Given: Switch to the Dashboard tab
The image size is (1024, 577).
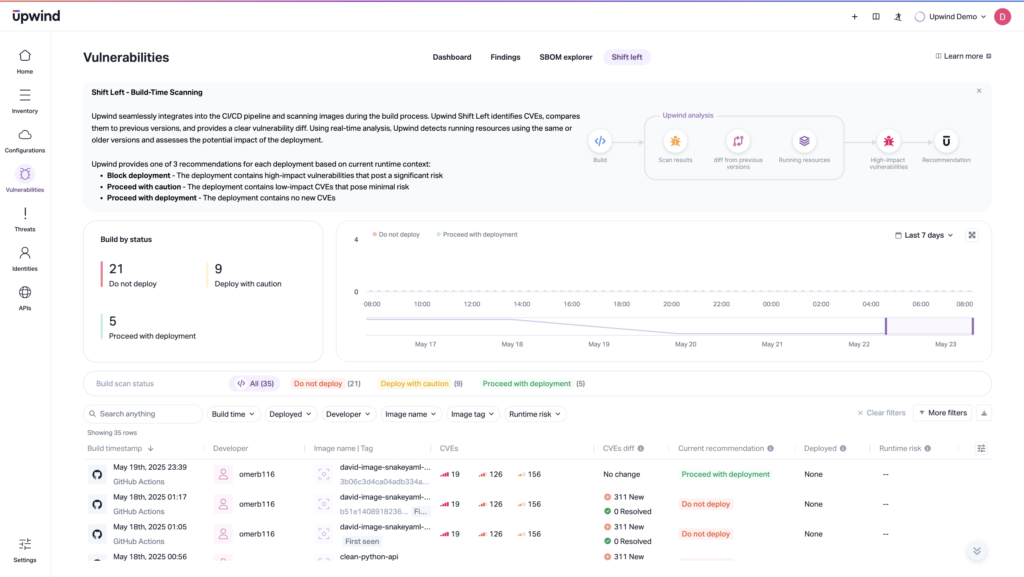Looking at the screenshot, I should [452, 57].
